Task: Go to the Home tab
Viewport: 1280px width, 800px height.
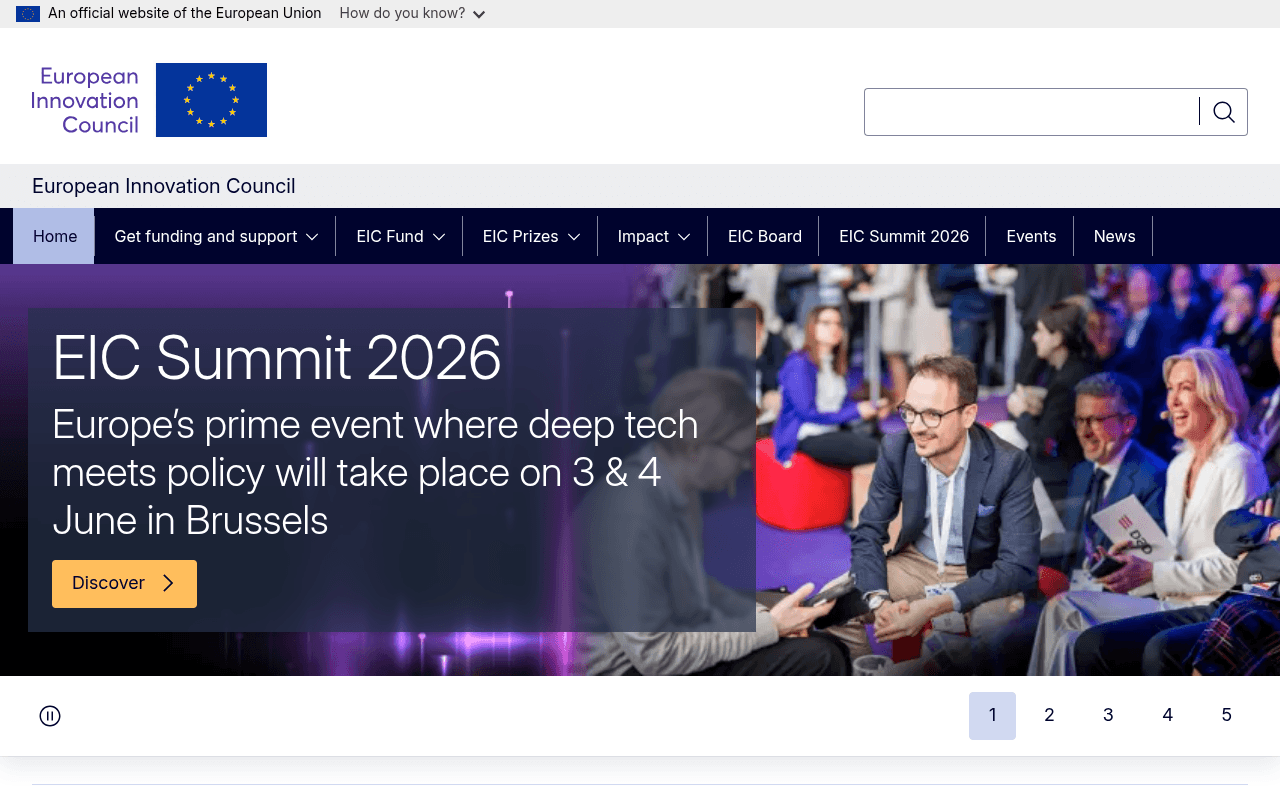Action: click(x=54, y=236)
